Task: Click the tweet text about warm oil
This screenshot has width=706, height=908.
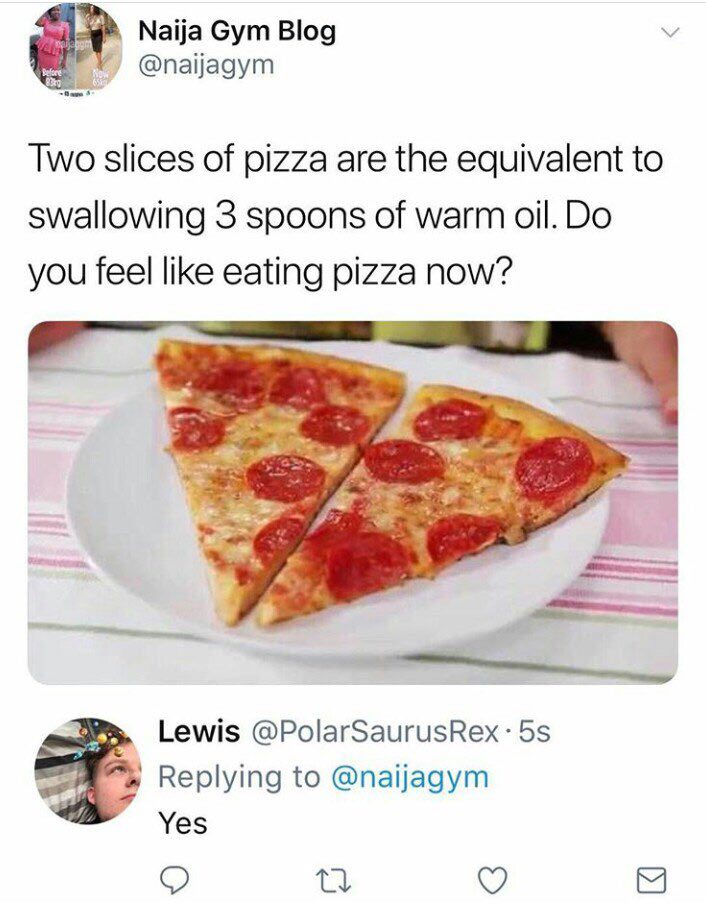Action: point(346,217)
